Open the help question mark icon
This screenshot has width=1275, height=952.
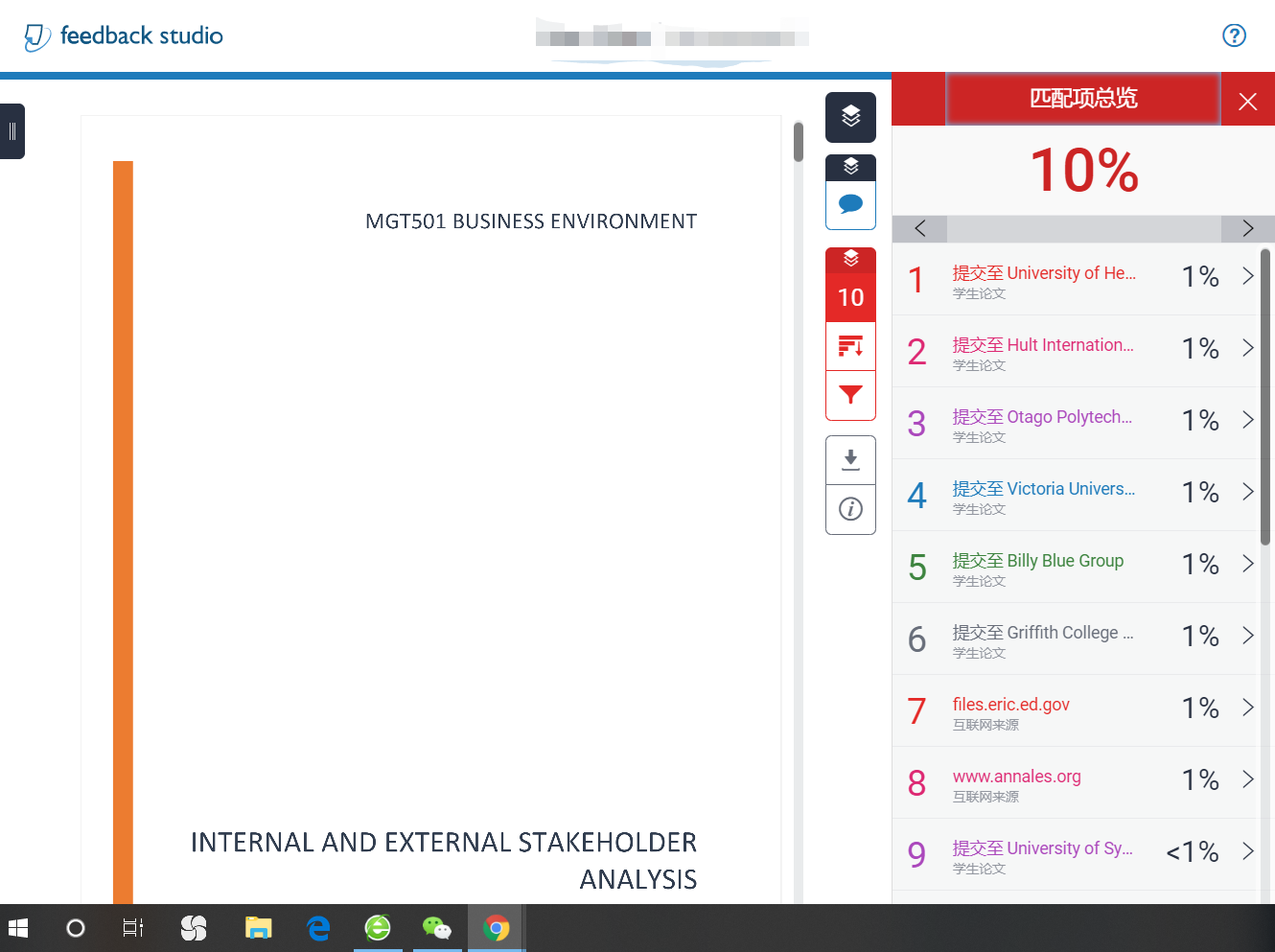coord(1234,35)
